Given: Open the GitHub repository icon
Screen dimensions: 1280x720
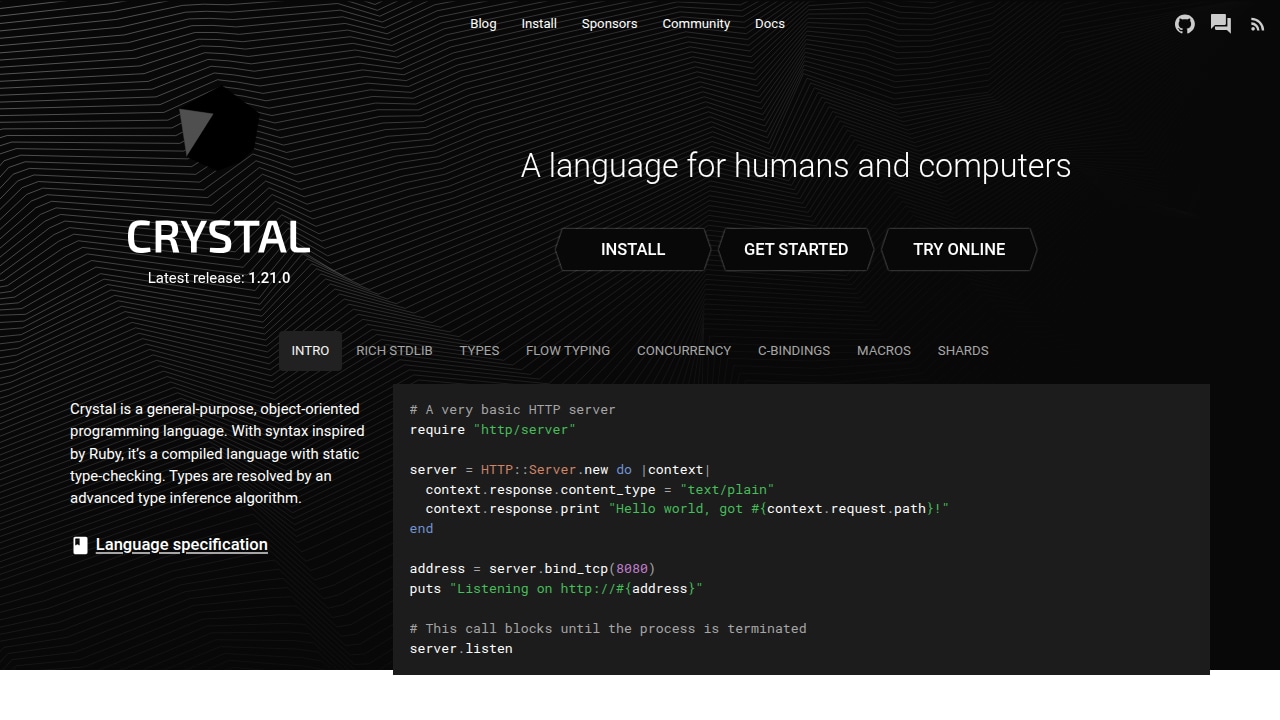Looking at the screenshot, I should pos(1185,24).
